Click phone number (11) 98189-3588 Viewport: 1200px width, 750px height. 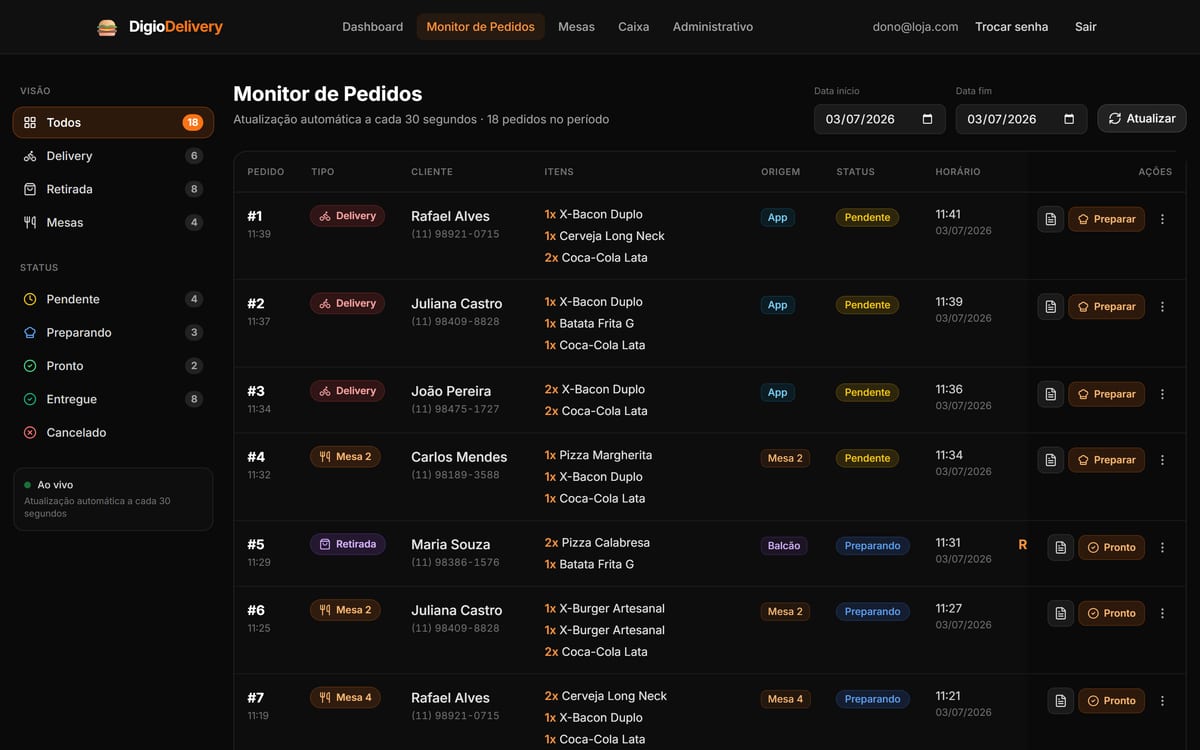[455, 475]
